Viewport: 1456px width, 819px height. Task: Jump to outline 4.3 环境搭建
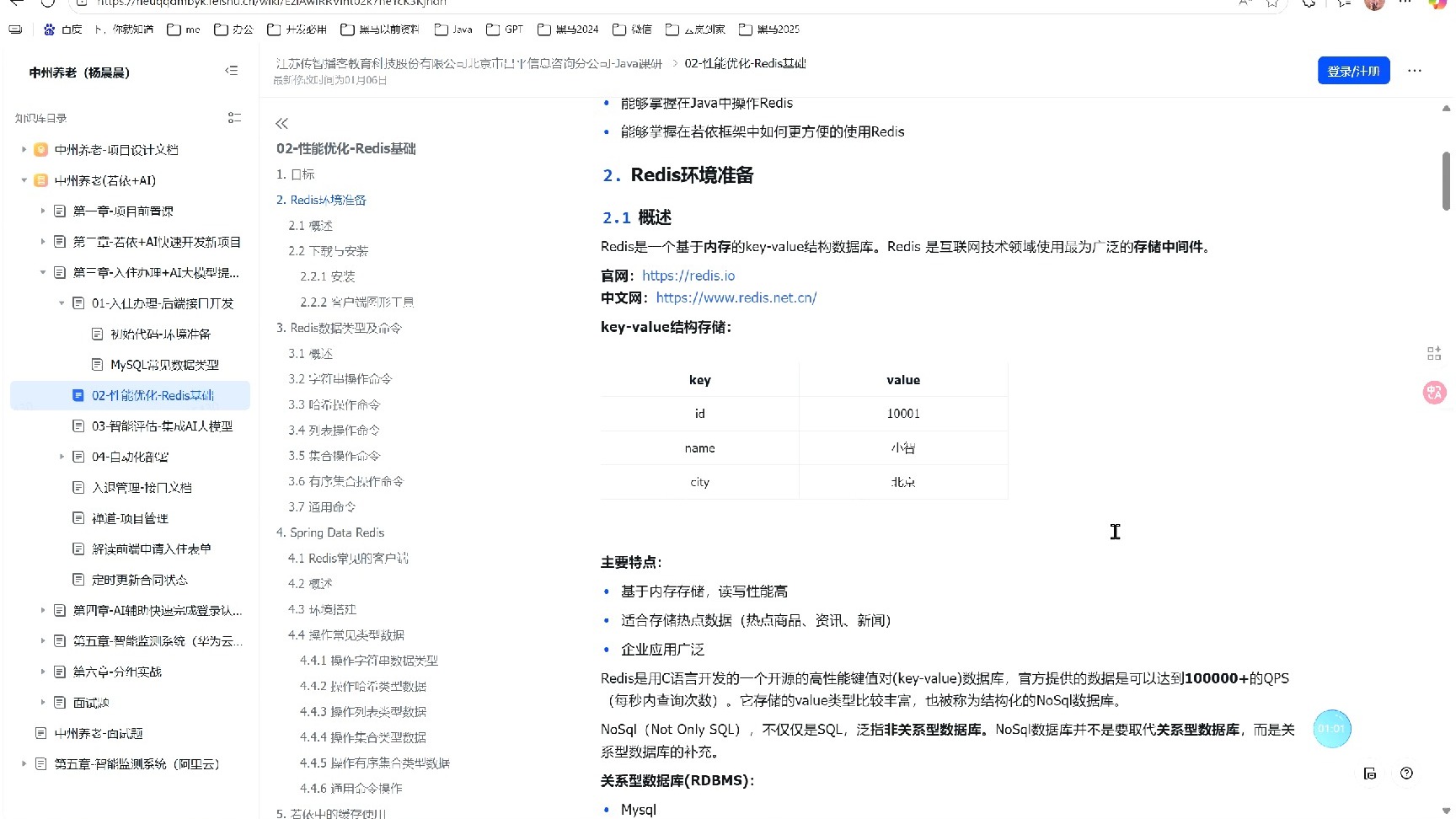322,609
